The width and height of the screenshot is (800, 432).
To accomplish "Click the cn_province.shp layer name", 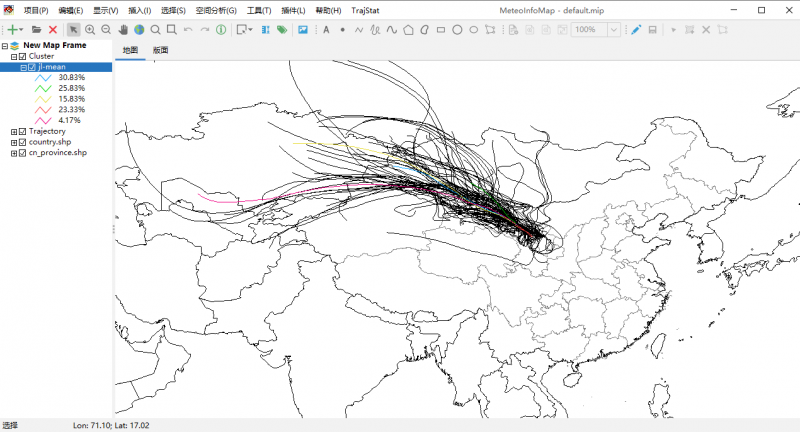I will [58, 153].
